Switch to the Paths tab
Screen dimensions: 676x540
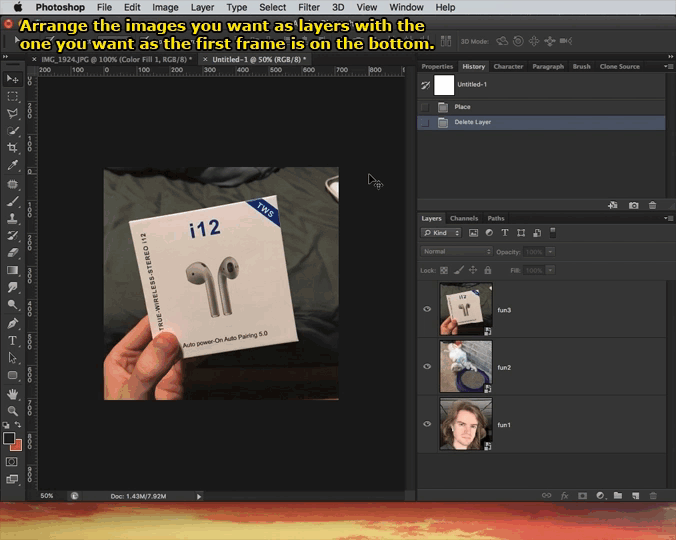[x=496, y=218]
